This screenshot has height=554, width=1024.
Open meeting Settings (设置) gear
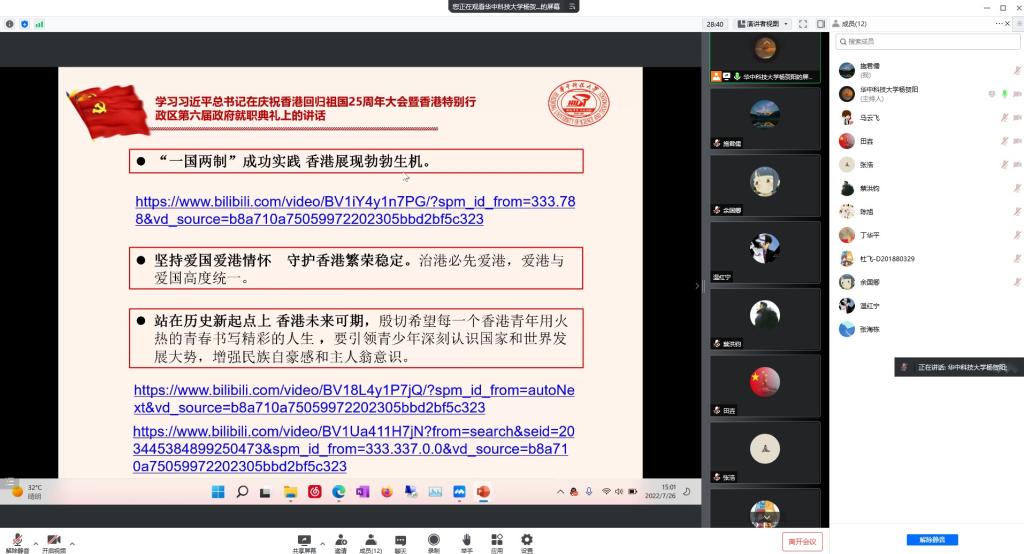(x=526, y=541)
